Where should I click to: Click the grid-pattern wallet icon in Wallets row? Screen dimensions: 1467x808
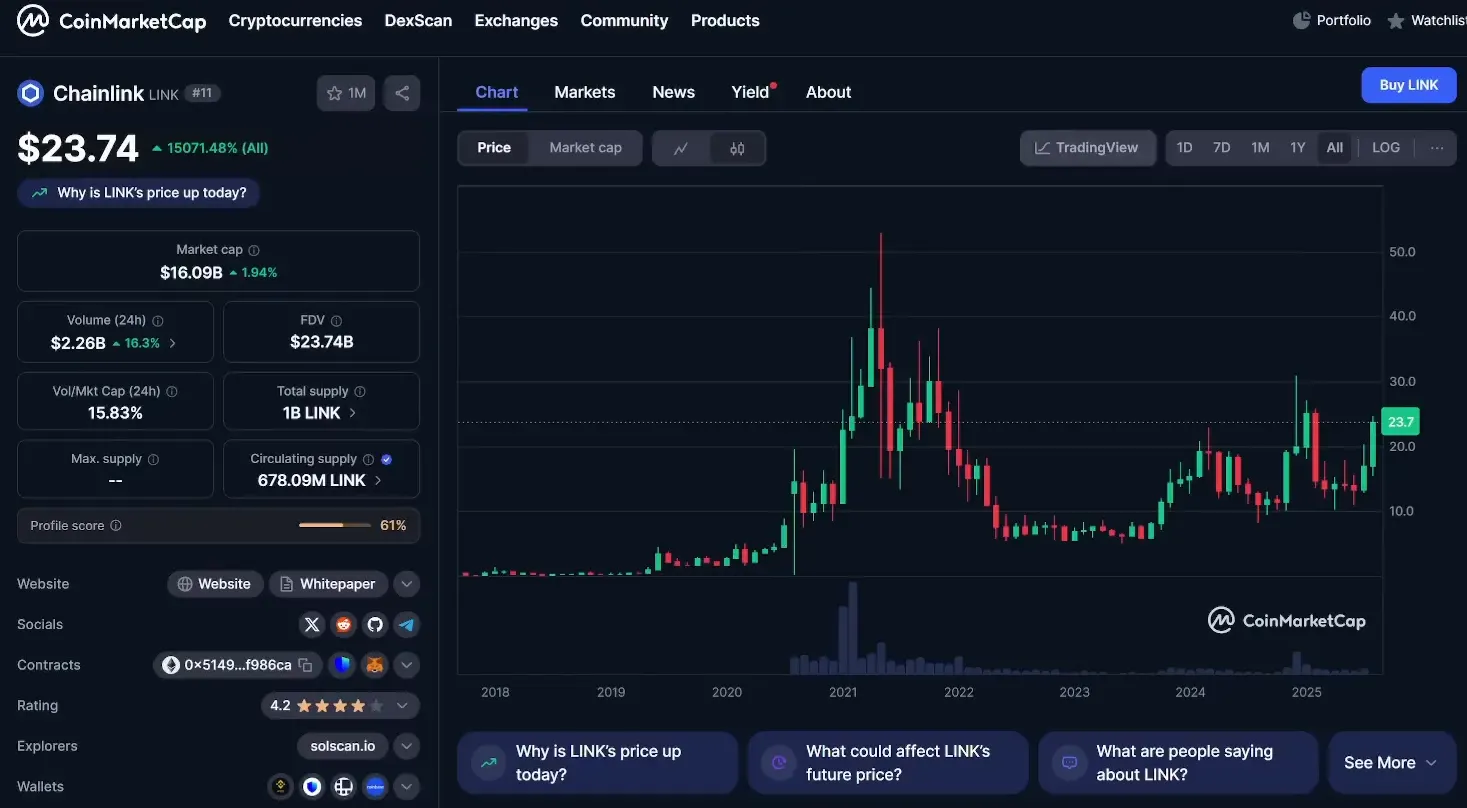click(x=344, y=787)
